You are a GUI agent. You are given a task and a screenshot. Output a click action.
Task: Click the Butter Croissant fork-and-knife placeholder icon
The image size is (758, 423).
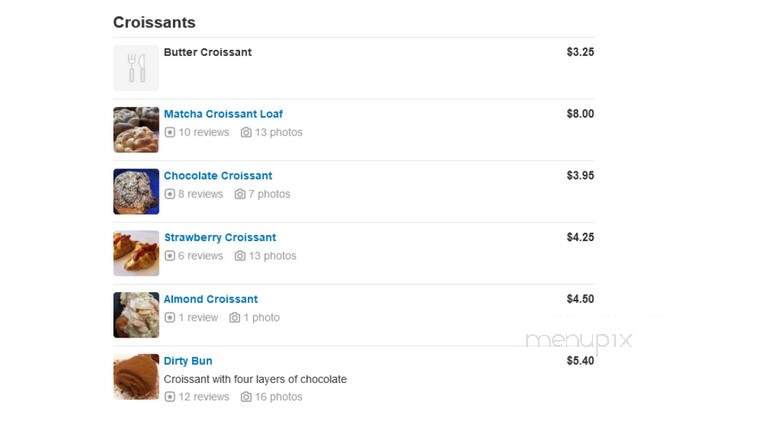pyautogui.click(x=136, y=68)
